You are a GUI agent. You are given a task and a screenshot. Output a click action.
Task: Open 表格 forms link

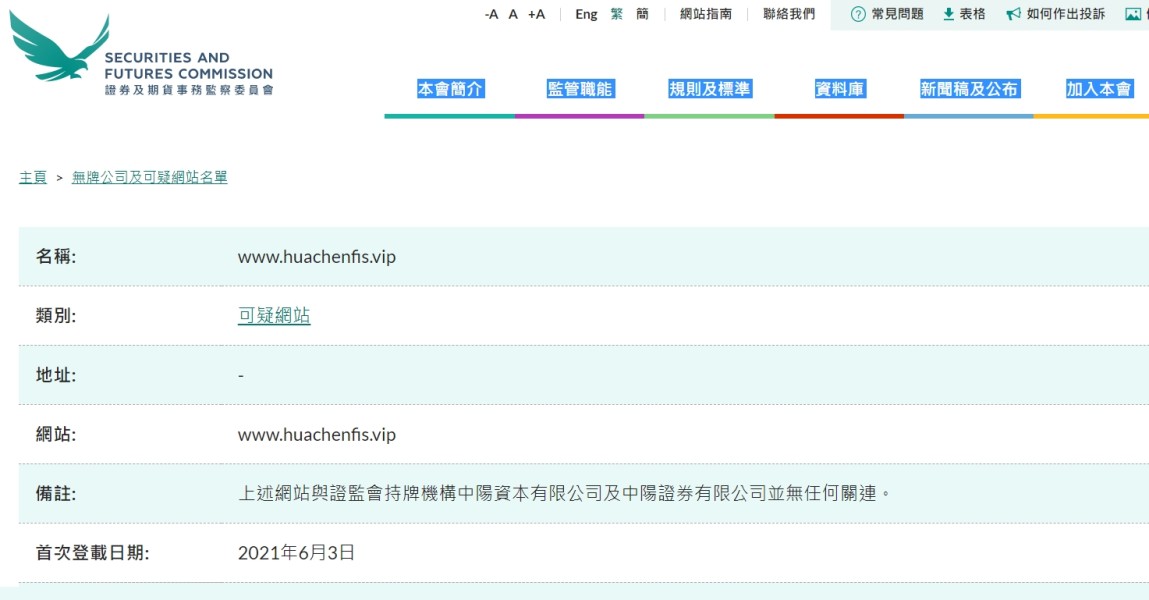point(972,14)
